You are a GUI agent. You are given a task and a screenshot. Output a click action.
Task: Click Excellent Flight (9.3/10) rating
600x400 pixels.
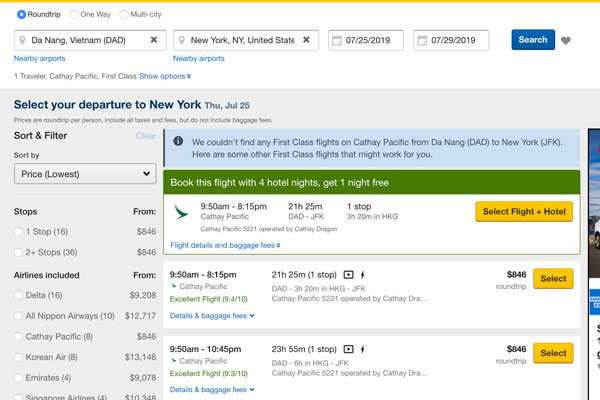209,373
